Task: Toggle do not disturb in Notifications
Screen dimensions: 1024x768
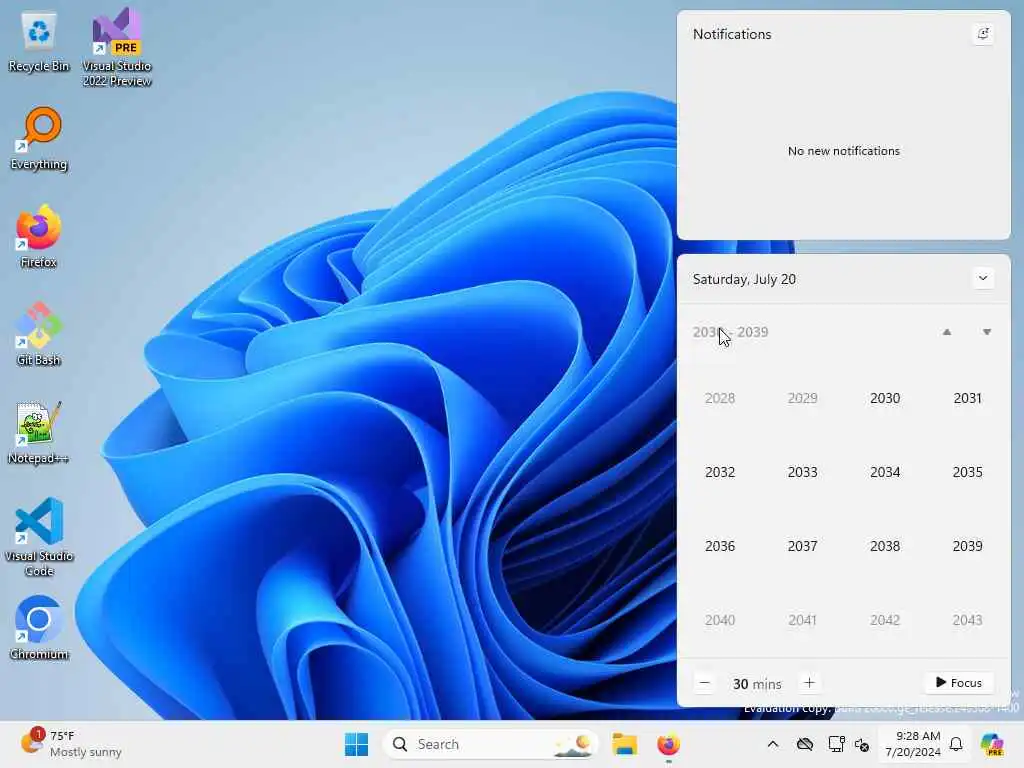Action: point(983,34)
